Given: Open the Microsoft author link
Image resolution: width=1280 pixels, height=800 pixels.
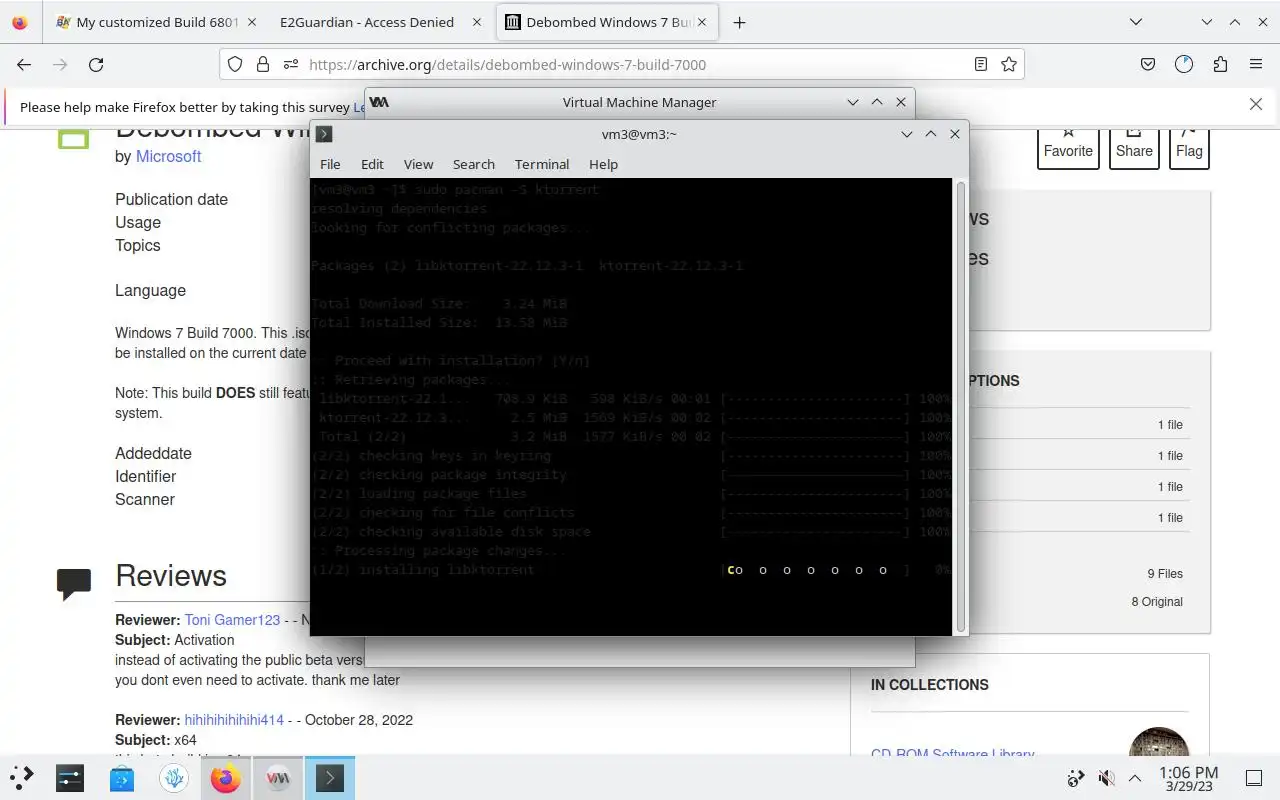Looking at the screenshot, I should (168, 156).
